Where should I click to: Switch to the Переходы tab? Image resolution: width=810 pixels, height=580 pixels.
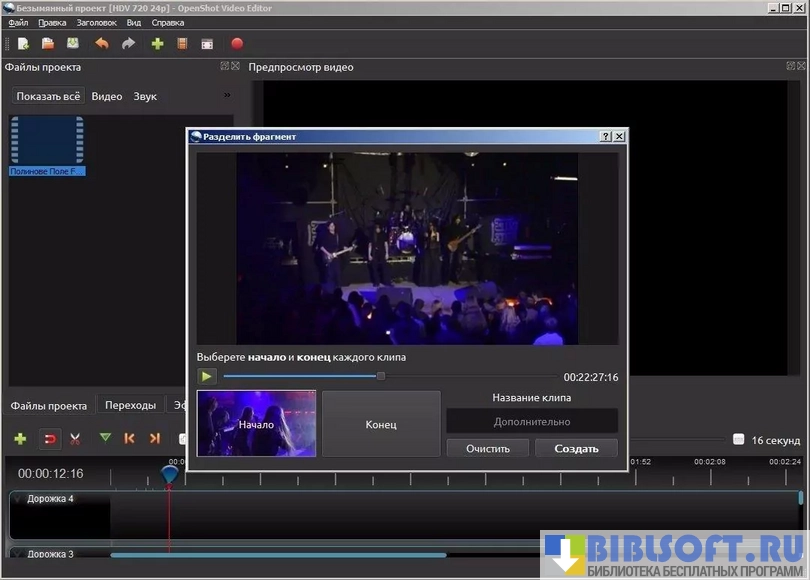130,405
